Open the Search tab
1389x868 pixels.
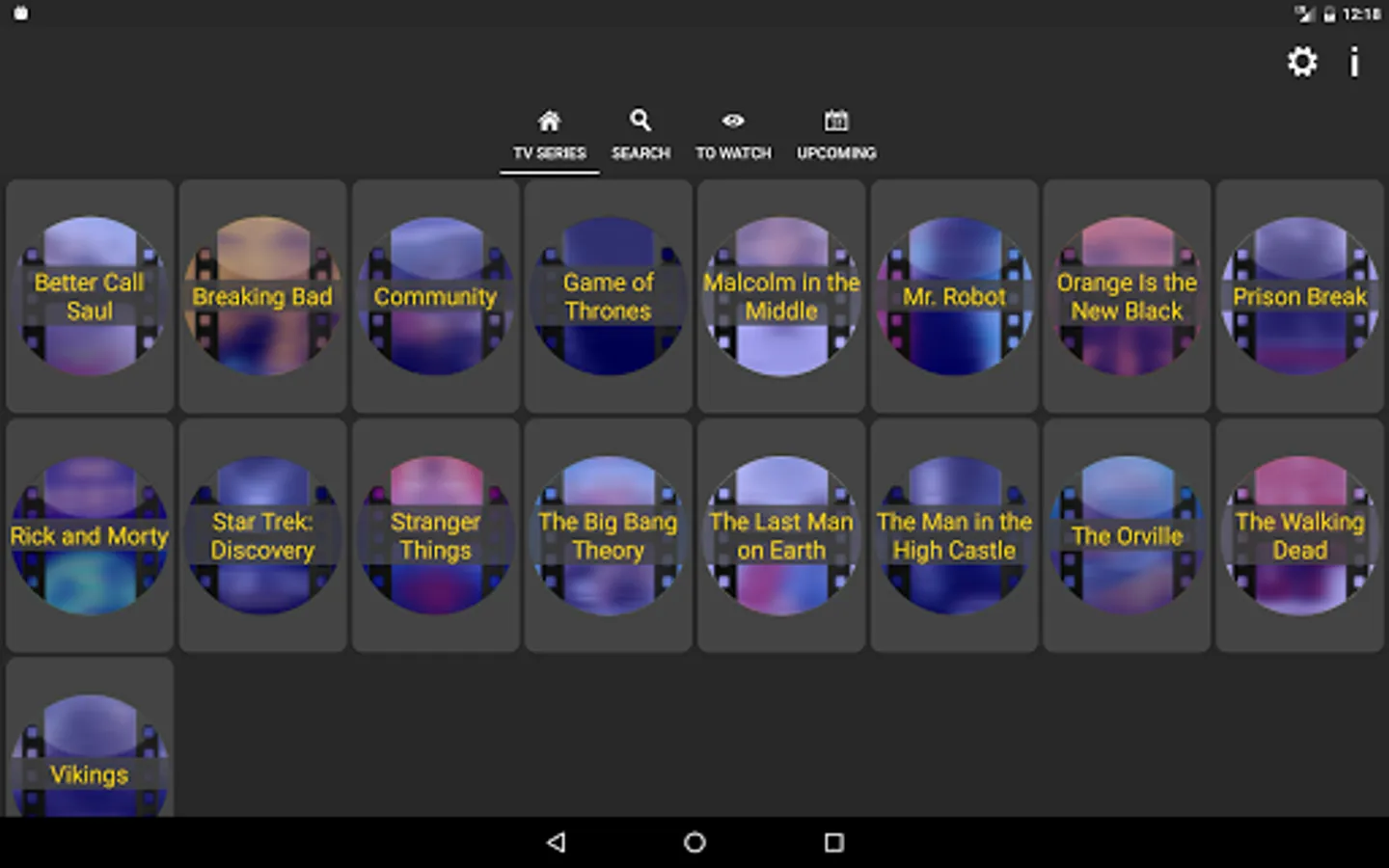(640, 136)
